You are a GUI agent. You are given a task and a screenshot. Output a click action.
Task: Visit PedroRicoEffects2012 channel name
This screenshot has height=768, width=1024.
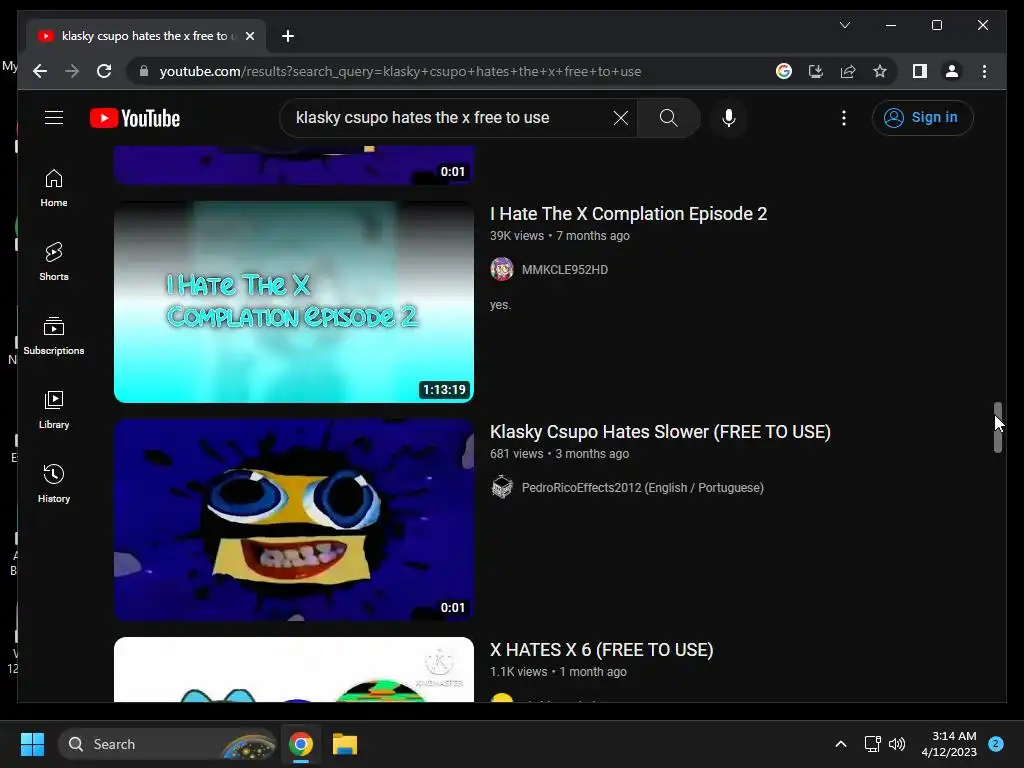[x=643, y=488]
